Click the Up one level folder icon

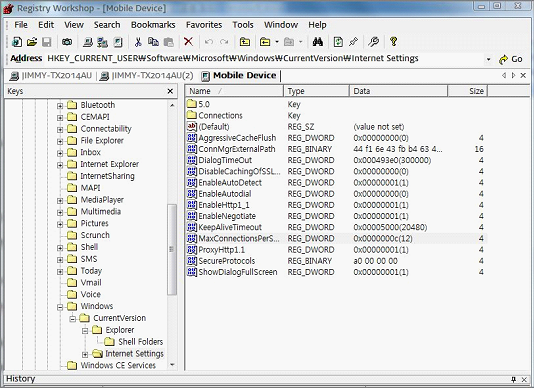click(245, 42)
